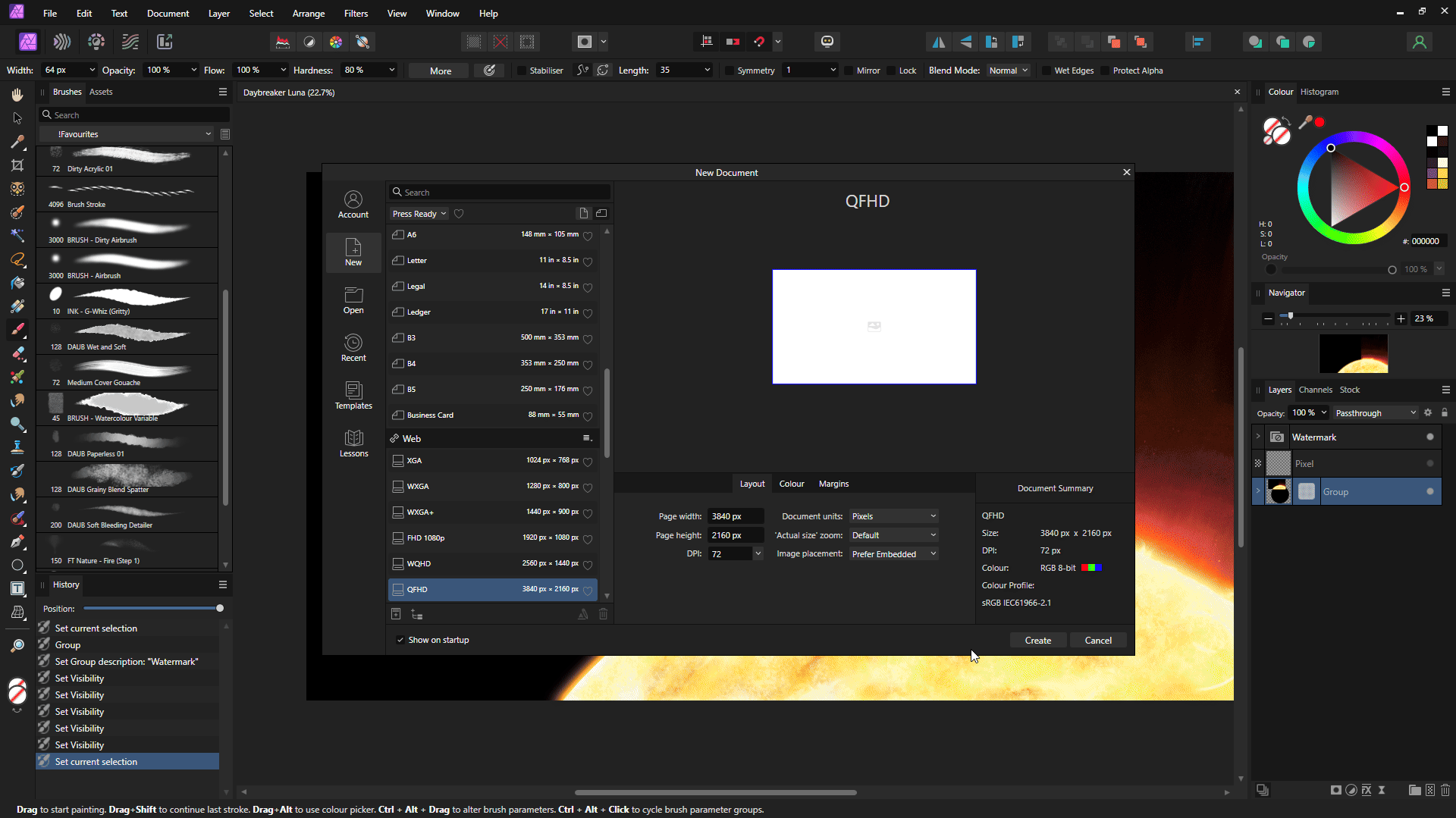Enable the Stabiliser checkbox
Screen dimensions: 1456x818
pos(522,70)
